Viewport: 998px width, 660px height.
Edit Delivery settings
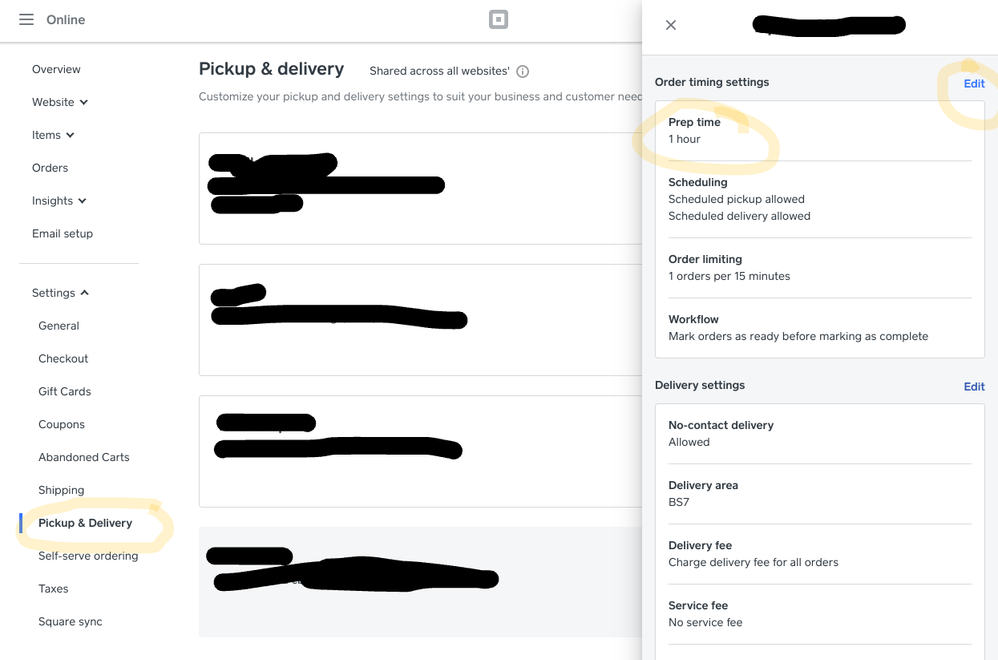(974, 387)
